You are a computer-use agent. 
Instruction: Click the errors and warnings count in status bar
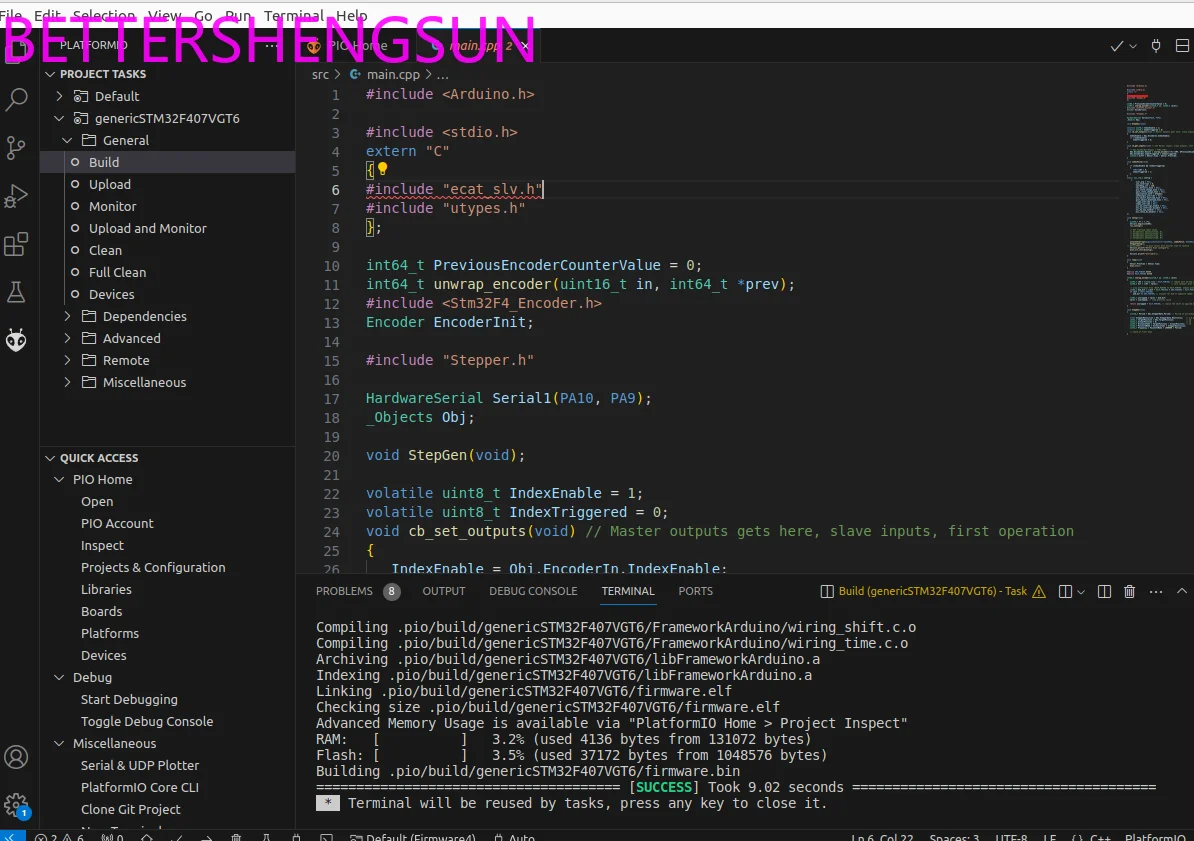59,837
